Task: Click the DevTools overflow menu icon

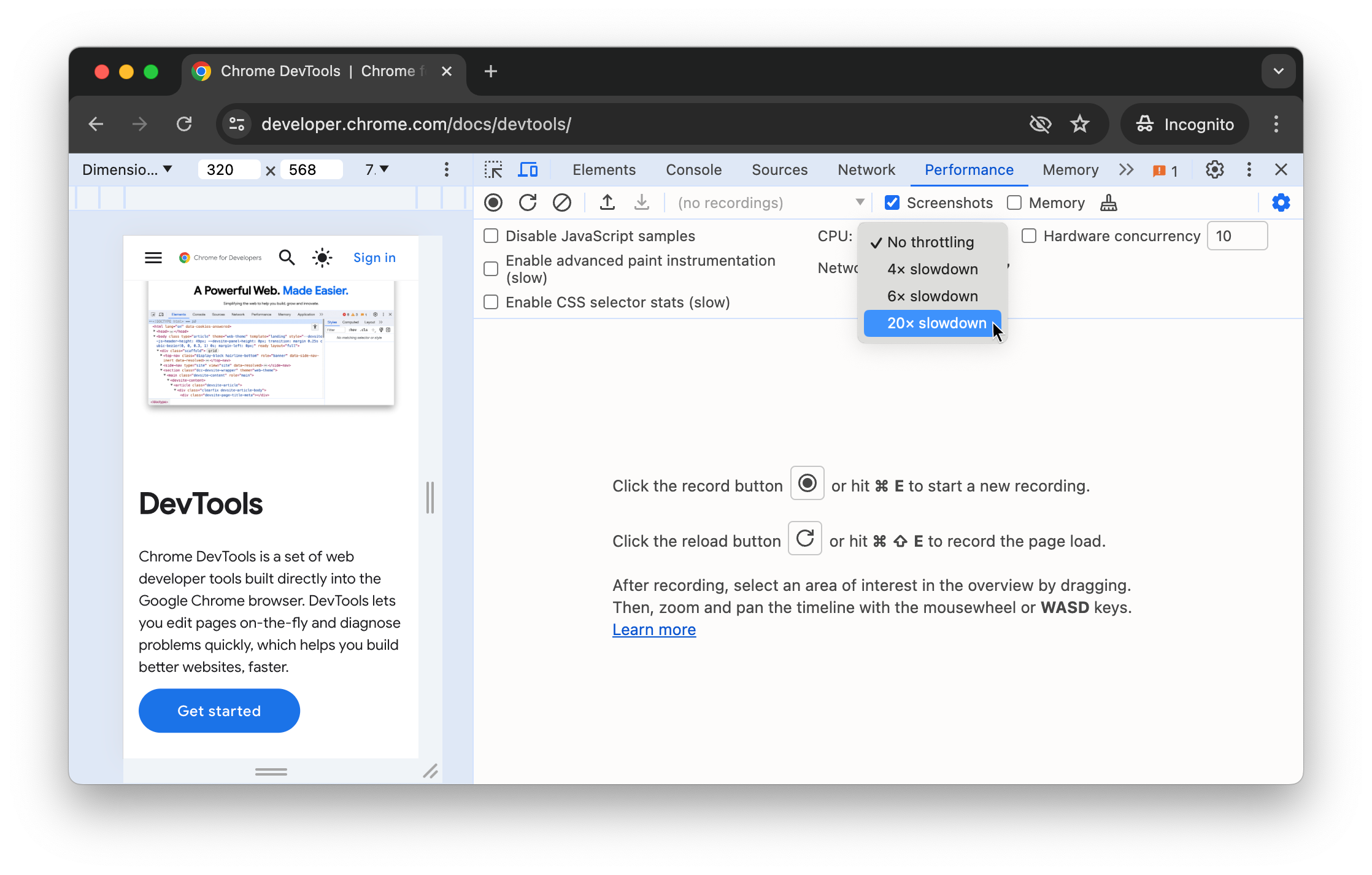Action: [x=1248, y=170]
